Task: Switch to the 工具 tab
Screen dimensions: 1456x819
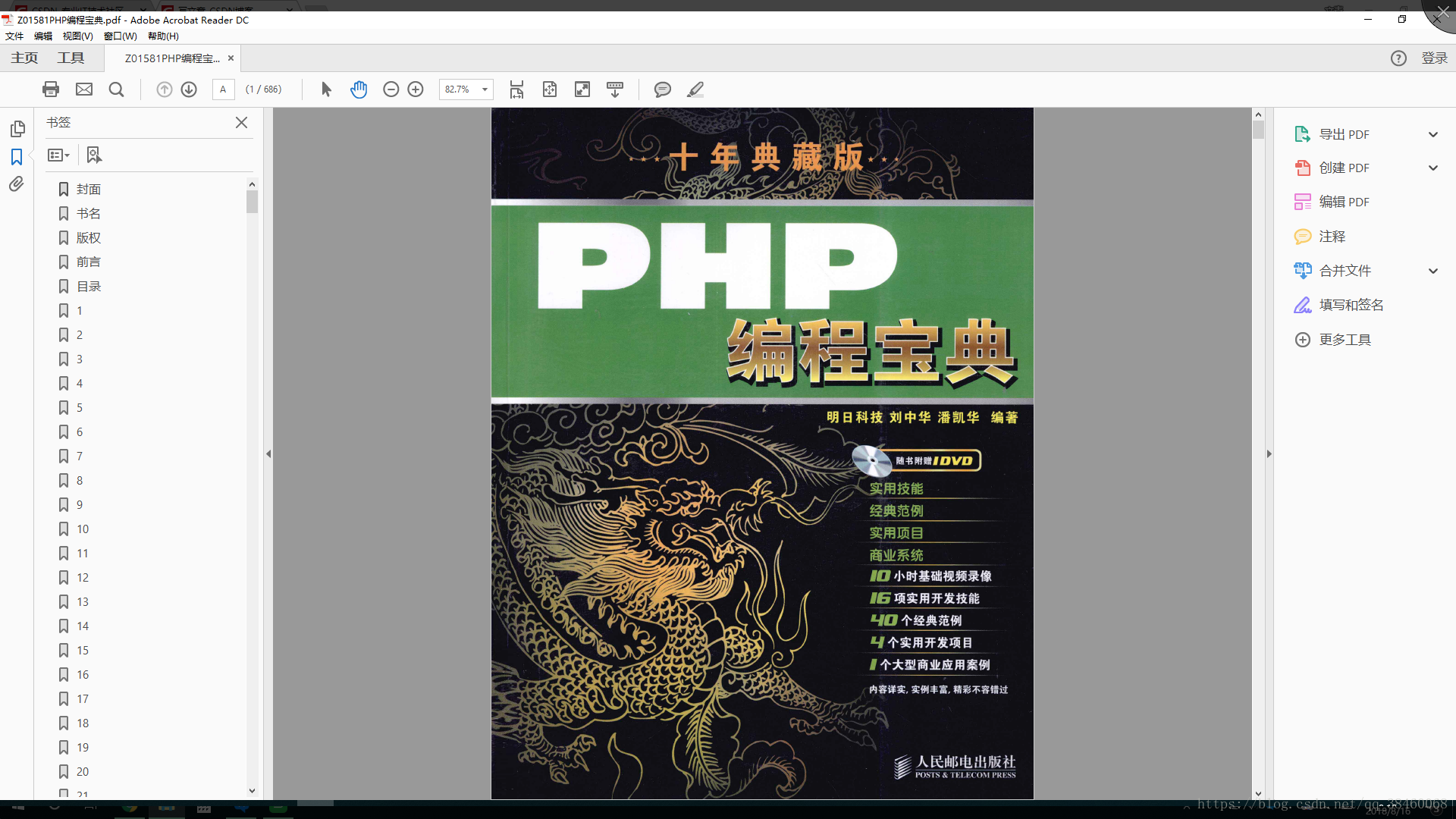Action: coord(71,58)
